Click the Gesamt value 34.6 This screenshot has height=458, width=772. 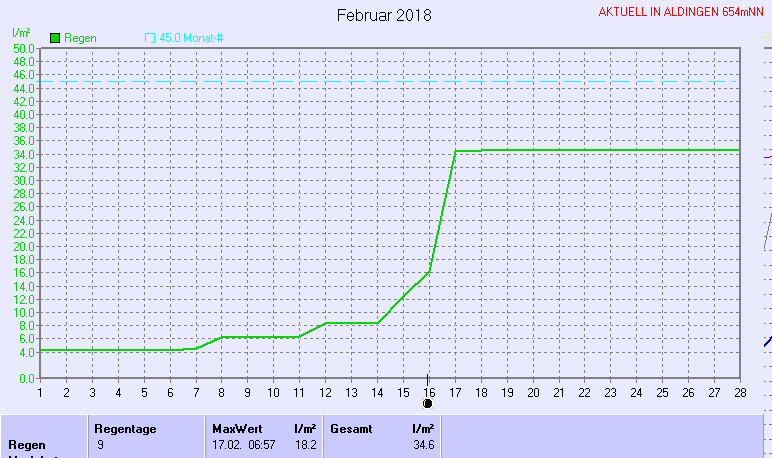point(423,444)
